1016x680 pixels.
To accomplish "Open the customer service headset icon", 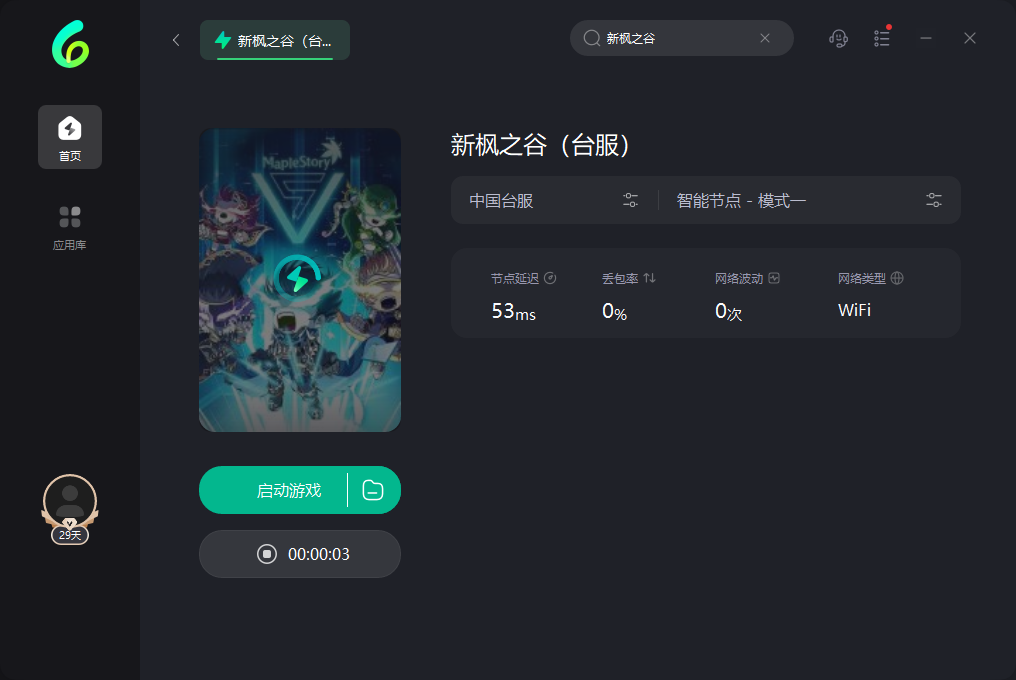I will point(838,39).
